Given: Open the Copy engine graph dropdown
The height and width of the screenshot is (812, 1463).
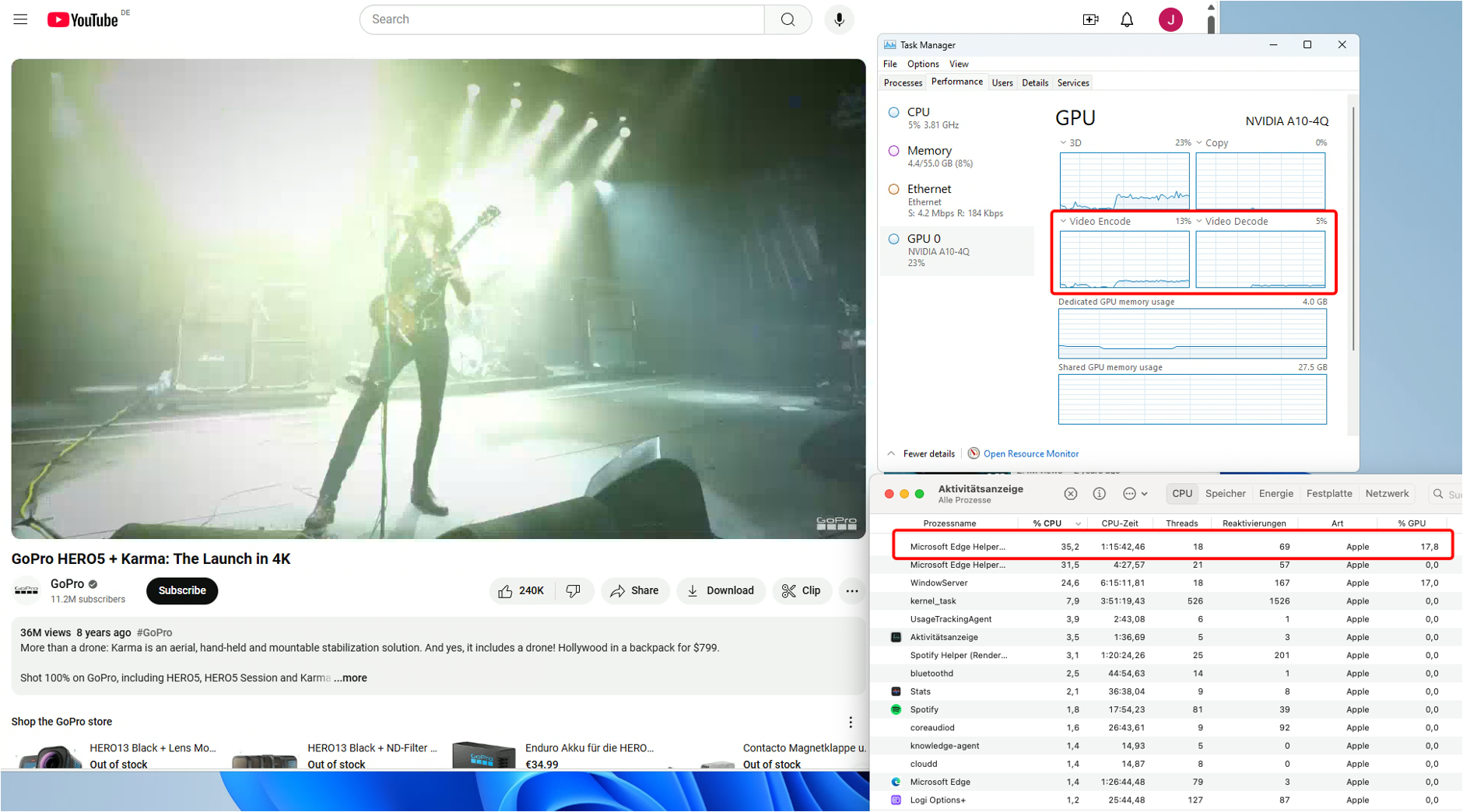Looking at the screenshot, I should [x=1199, y=143].
